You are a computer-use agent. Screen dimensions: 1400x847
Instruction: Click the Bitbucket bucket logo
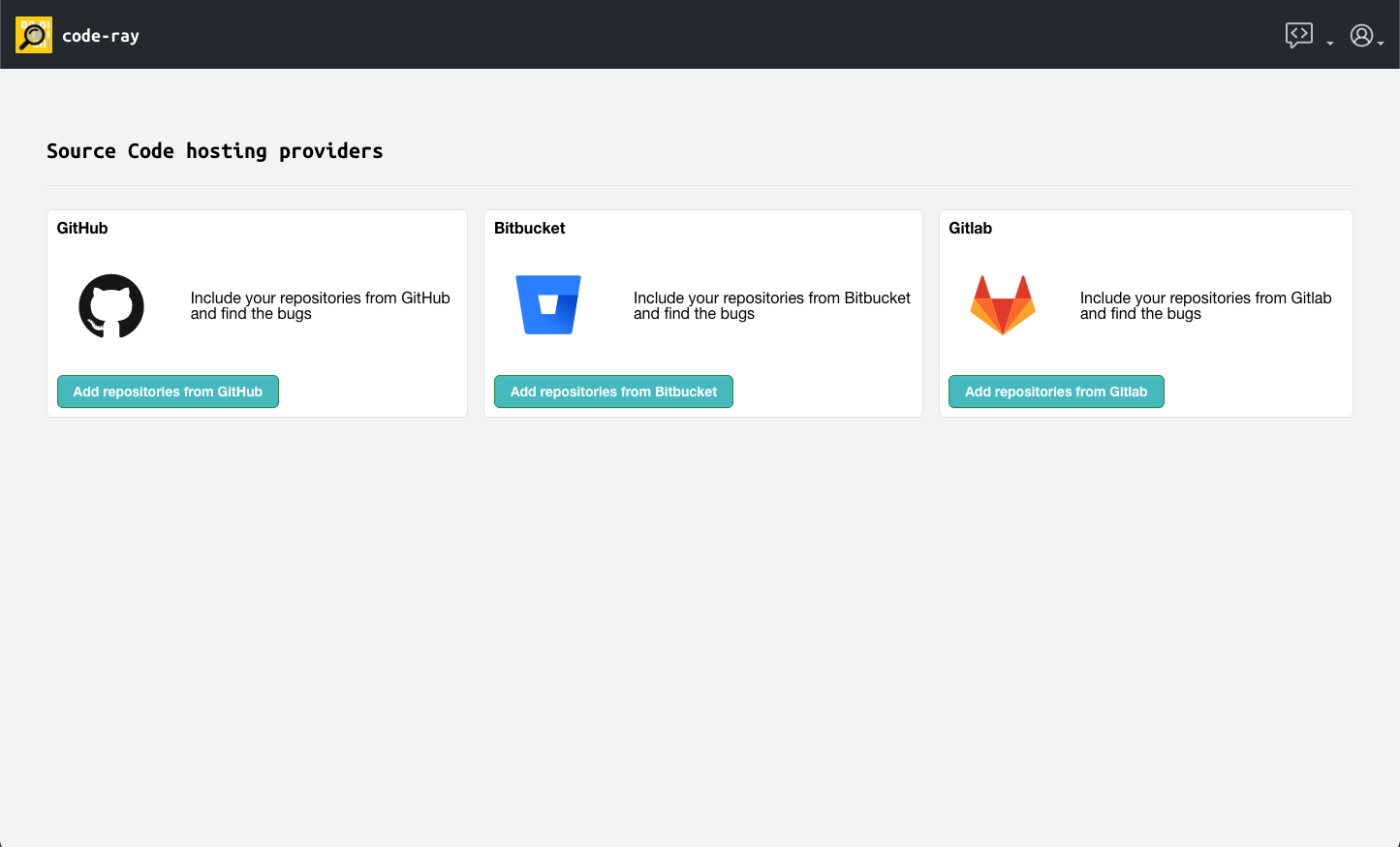[548, 305]
